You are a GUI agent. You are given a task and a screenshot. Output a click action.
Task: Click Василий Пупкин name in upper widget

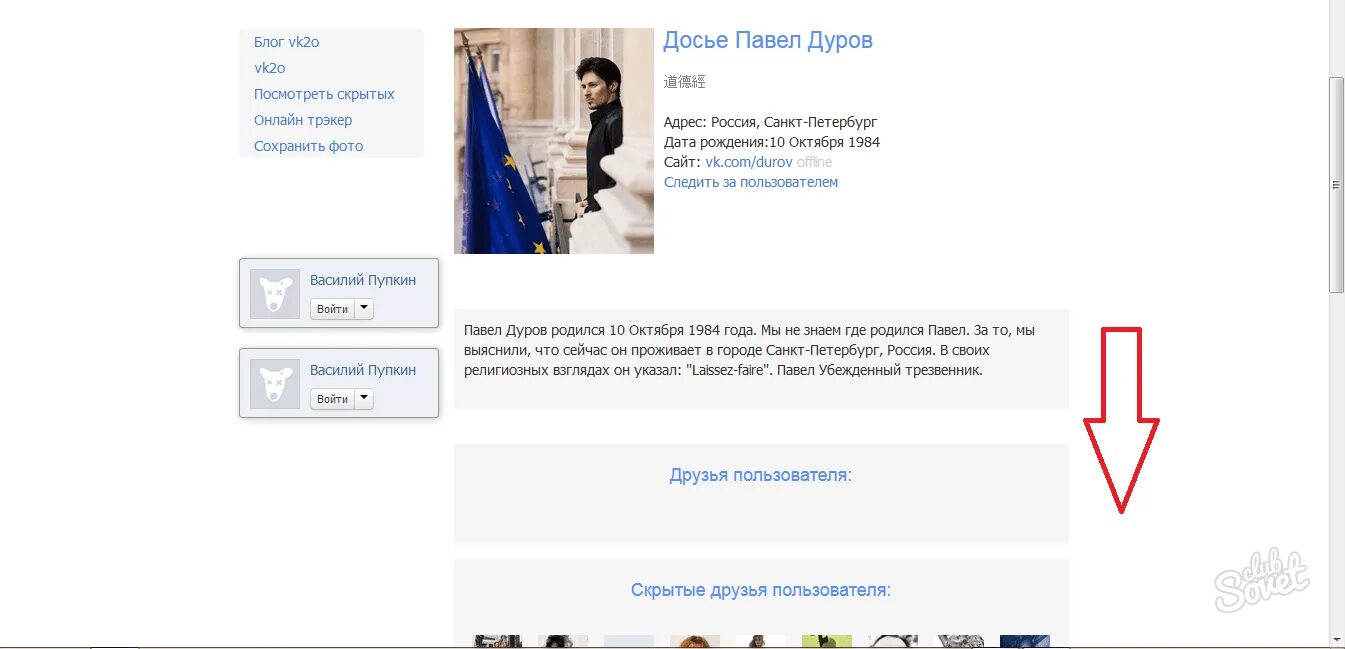[x=363, y=280]
